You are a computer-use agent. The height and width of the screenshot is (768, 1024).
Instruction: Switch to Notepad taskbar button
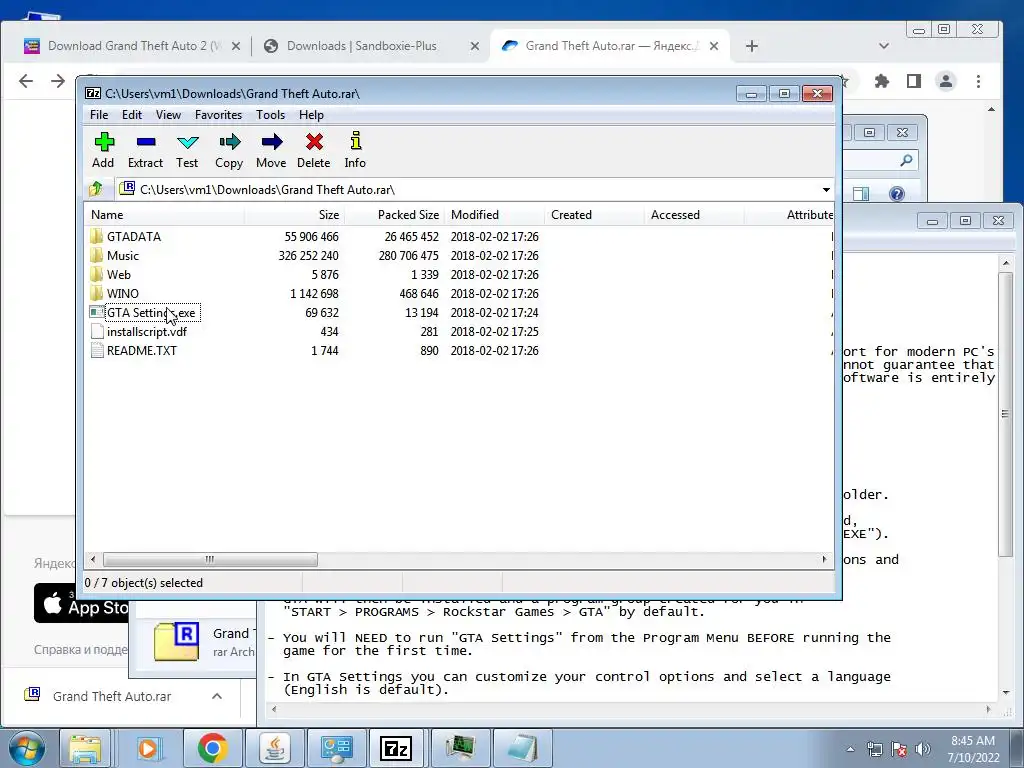tap(522, 748)
